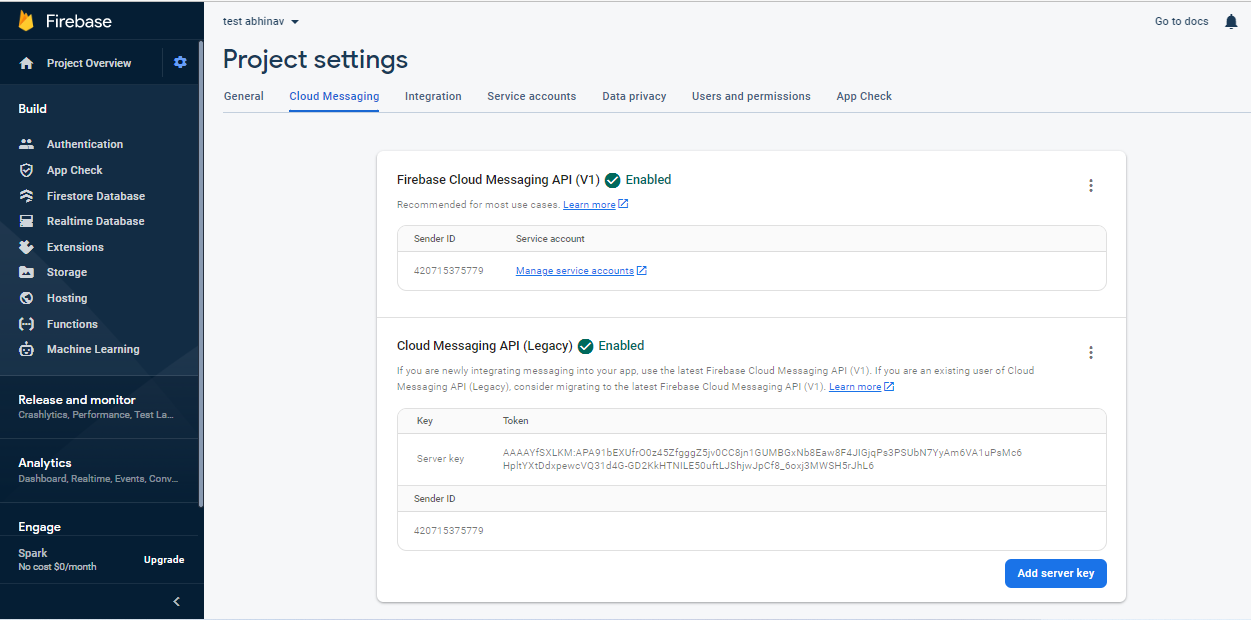
Task: Click the Firebase Cloud Messaging API (V1) heading
Action: coord(498,180)
